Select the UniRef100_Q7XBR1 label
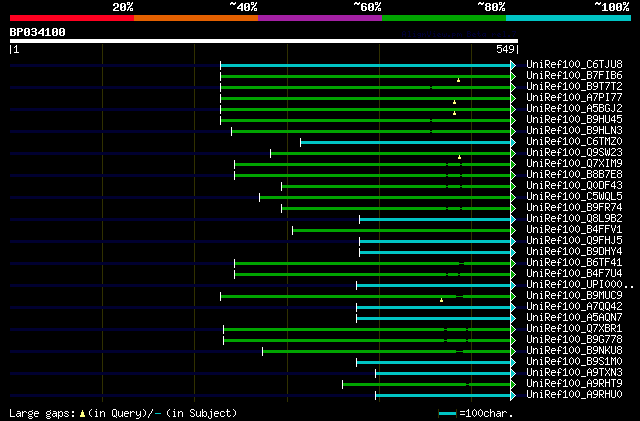640x421 pixels. (574, 329)
